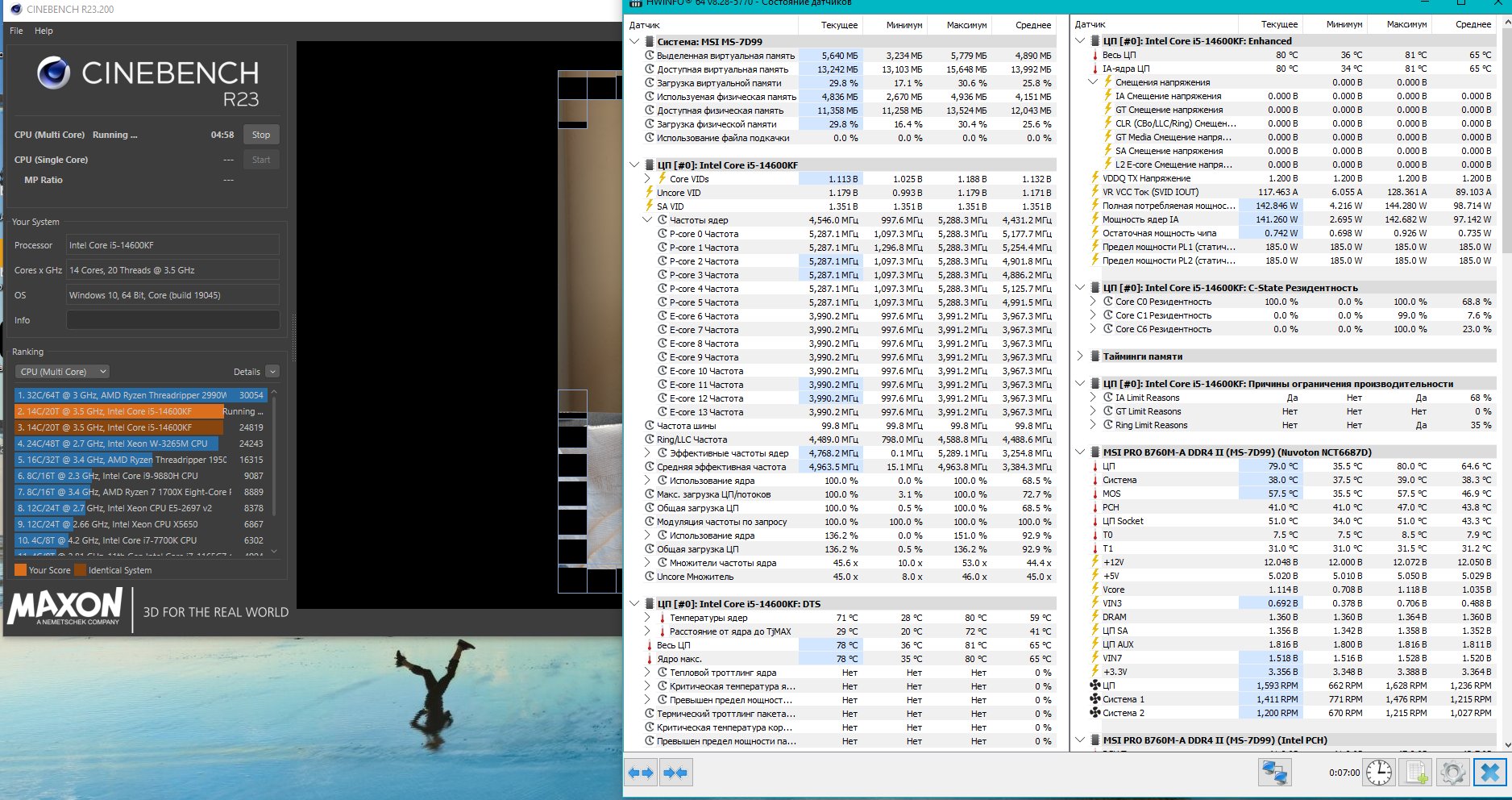
Task: Open the File menu in Cinebench
Action: 16,31
